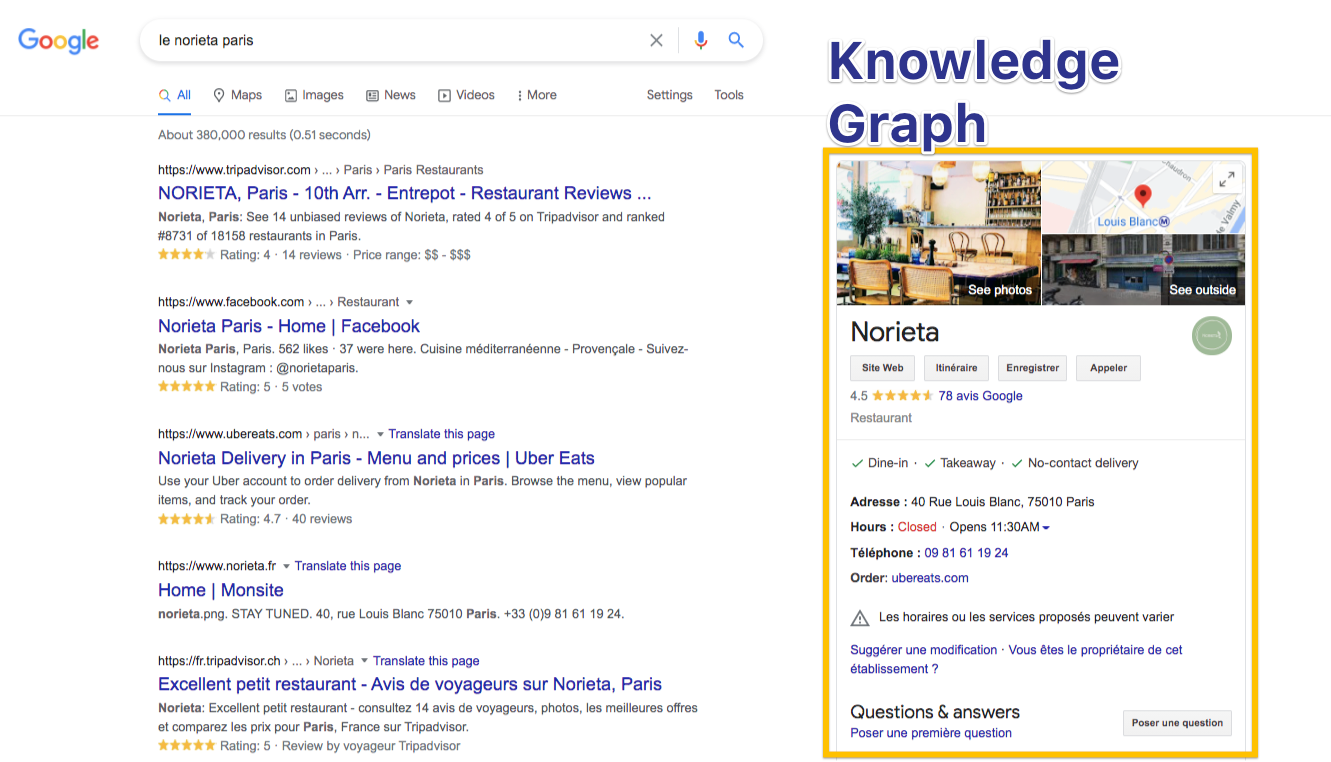Click the Questions & answers heading
This screenshot has height=762, width=1331.
click(x=935, y=712)
